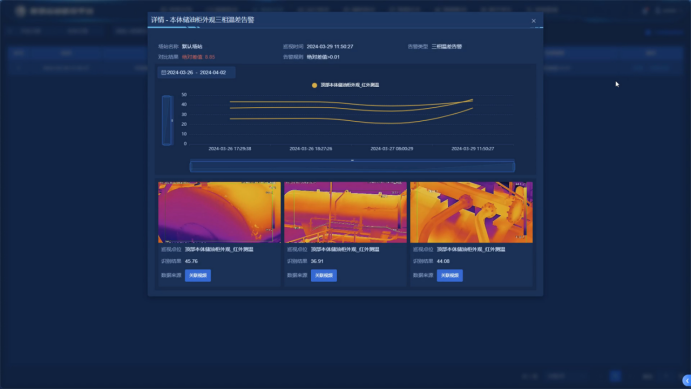Toggle the yellow legend dot for the temperature series
Image resolution: width=692 pixels, height=389 pixels.
tap(314, 85)
